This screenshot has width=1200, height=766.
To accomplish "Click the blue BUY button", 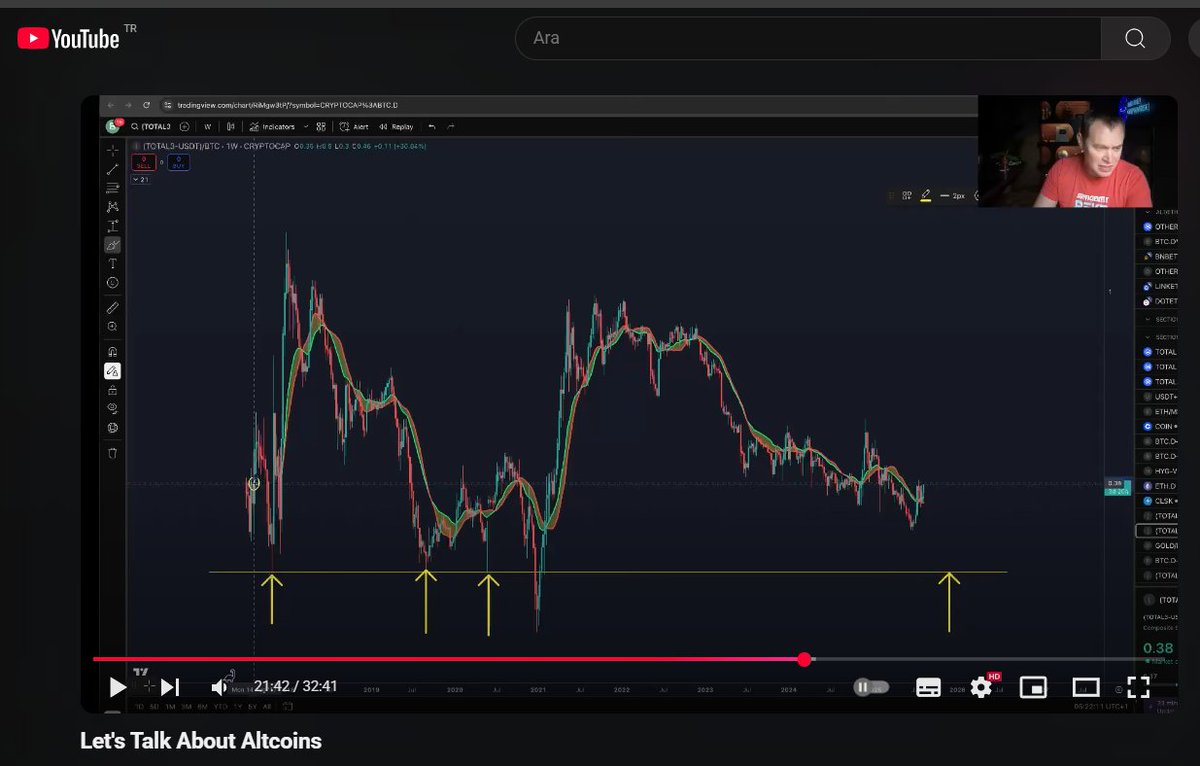I will (x=180, y=162).
